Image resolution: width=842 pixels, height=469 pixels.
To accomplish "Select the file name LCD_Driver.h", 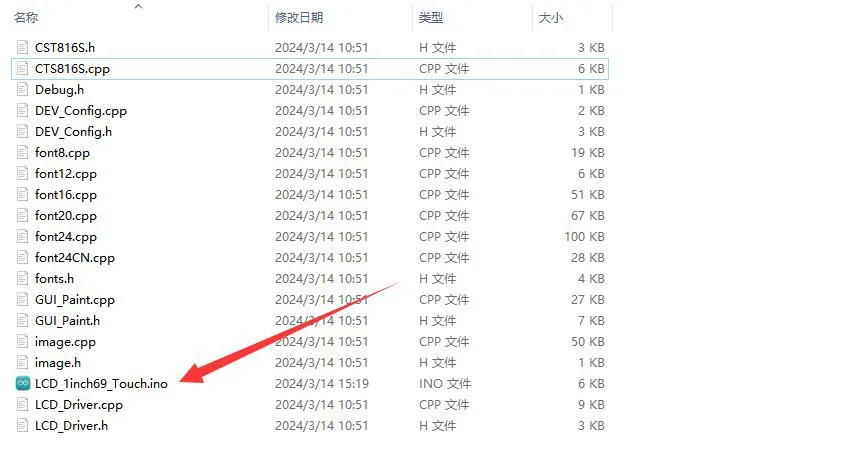I will pos(71,425).
